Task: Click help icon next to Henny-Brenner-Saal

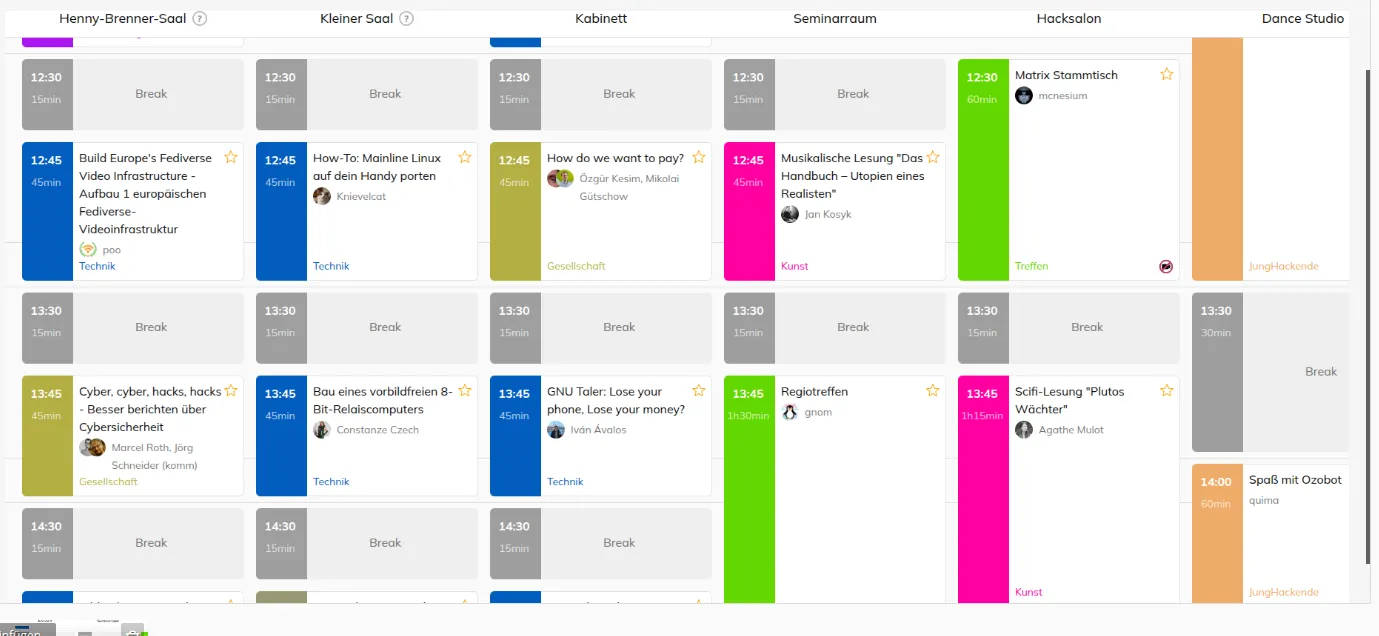Action: (x=199, y=18)
